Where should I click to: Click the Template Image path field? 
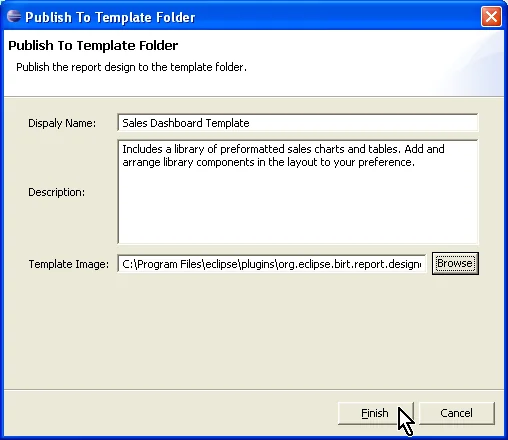click(x=272, y=264)
